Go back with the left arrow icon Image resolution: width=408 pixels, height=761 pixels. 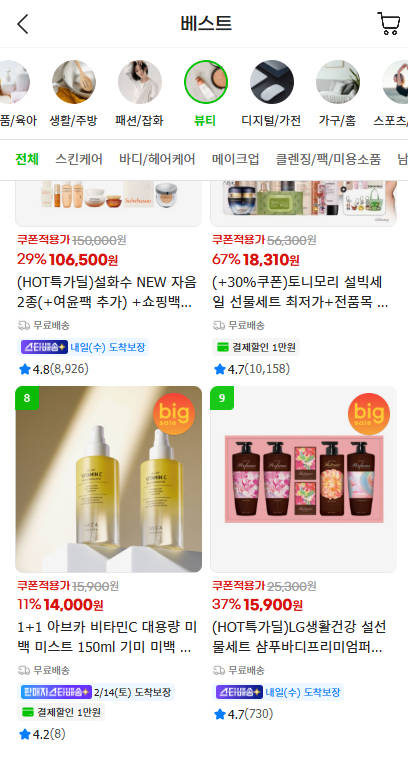23,24
